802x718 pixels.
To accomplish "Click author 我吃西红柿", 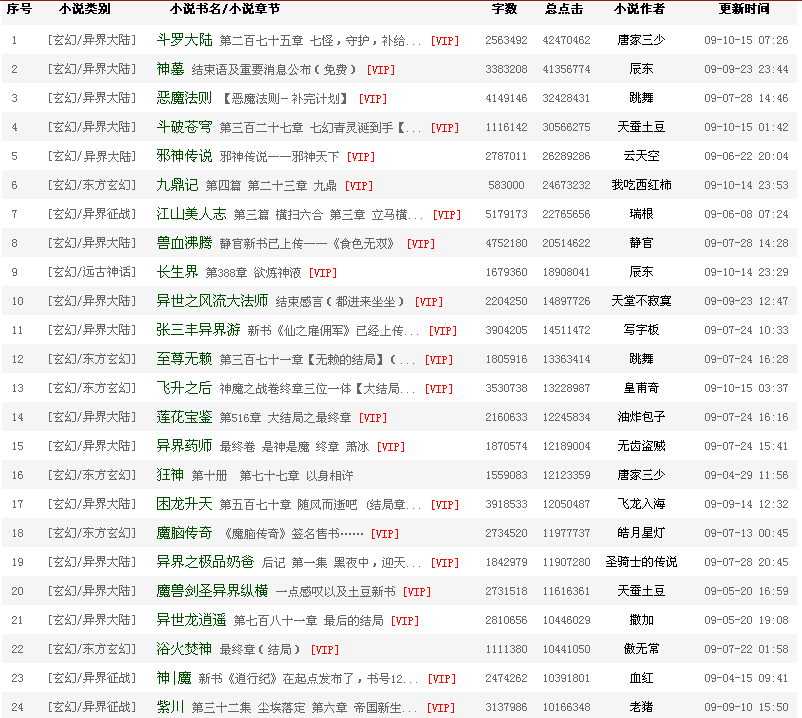I will [641, 185].
